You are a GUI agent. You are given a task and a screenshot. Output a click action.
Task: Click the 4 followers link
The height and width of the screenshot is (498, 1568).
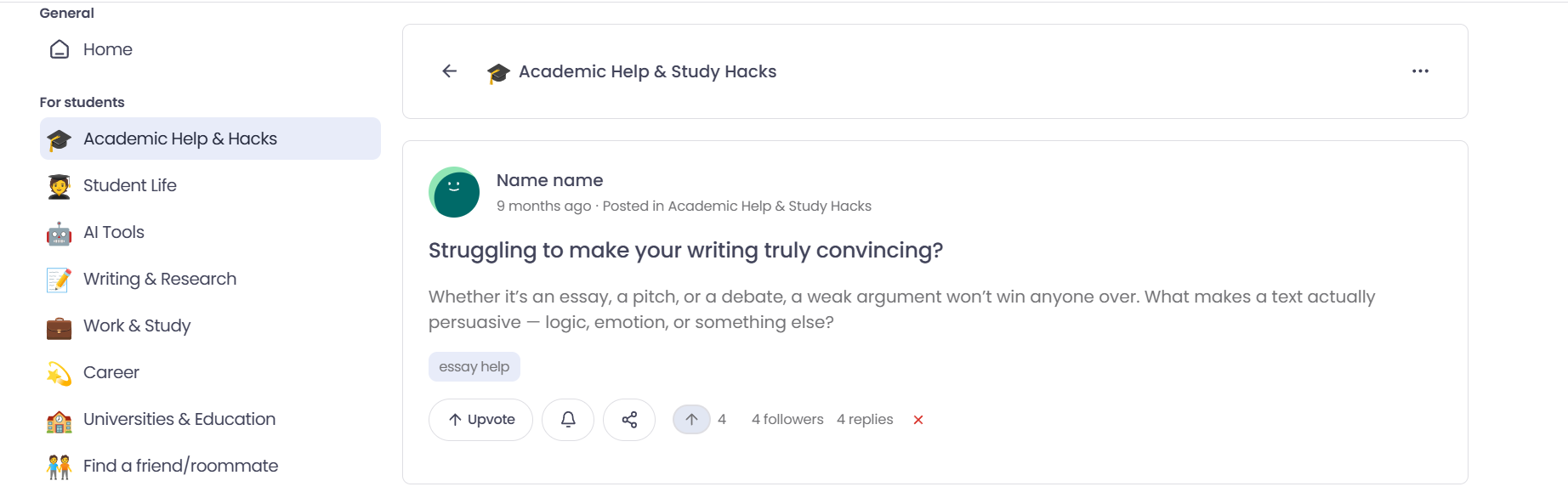786,419
